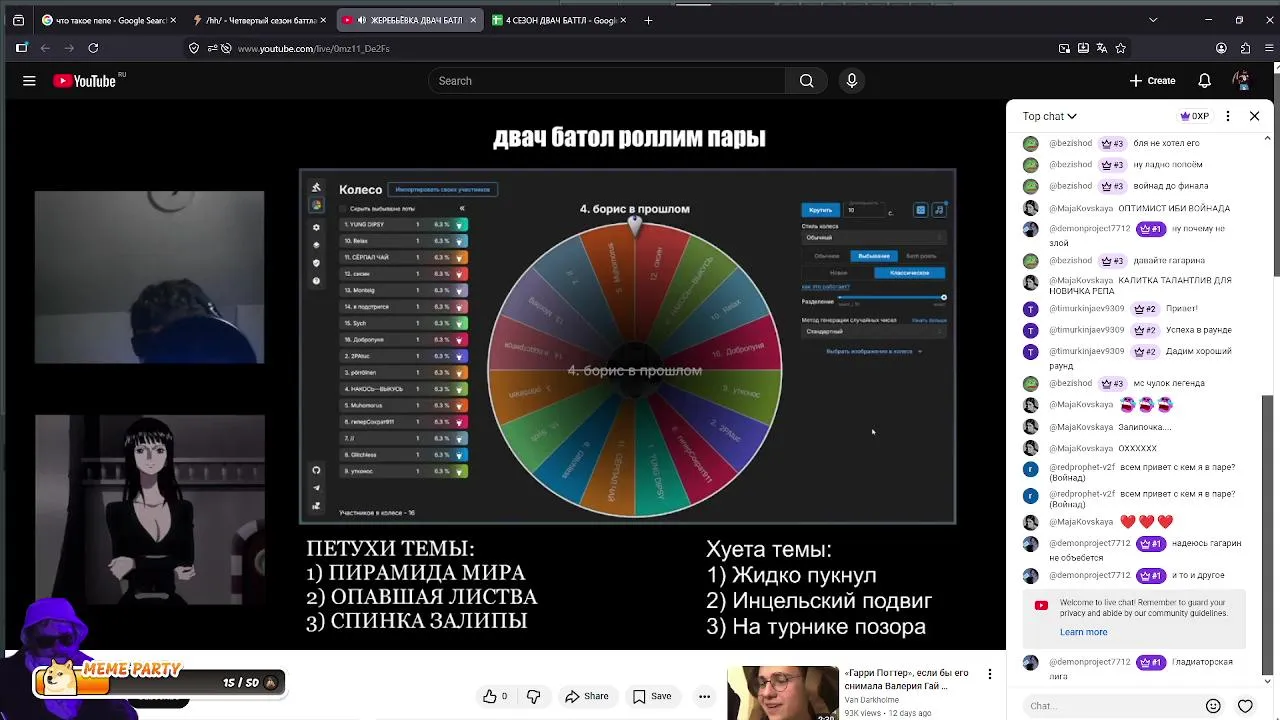1280x720 pixels.
Task: Expand the Top chat mode dropdown
Action: (x=1049, y=116)
